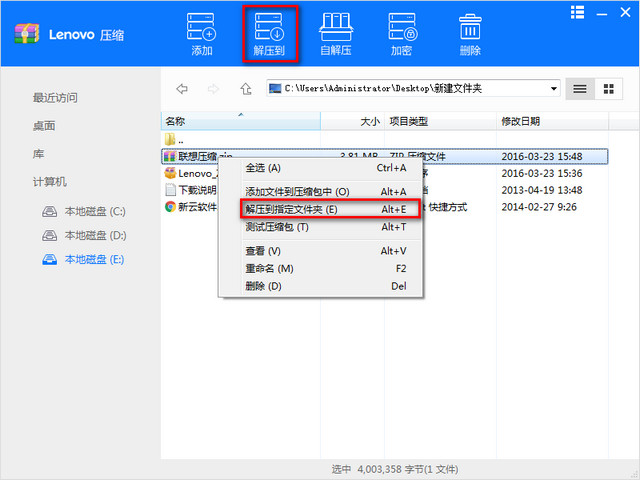Select 库 in the sidebar
This screenshot has height=480, width=640.
pos(38,154)
